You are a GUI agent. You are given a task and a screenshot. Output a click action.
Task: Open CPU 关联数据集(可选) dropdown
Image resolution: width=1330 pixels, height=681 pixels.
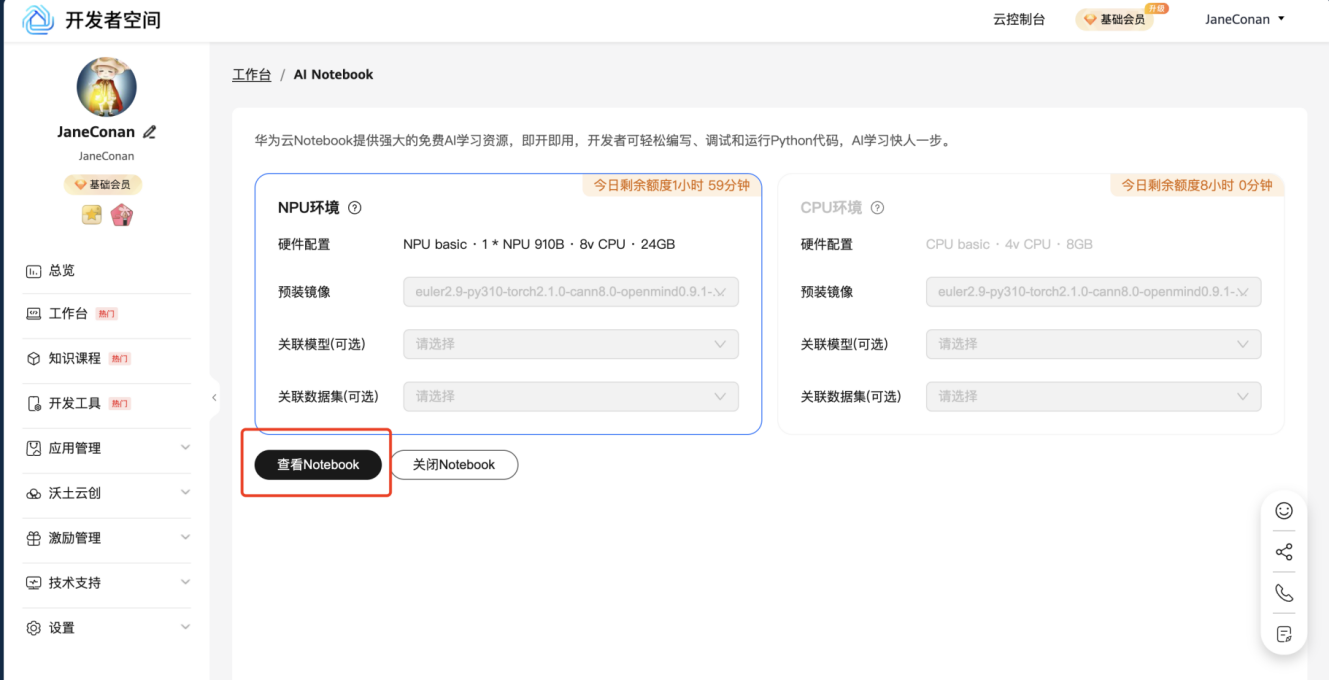click(1094, 396)
